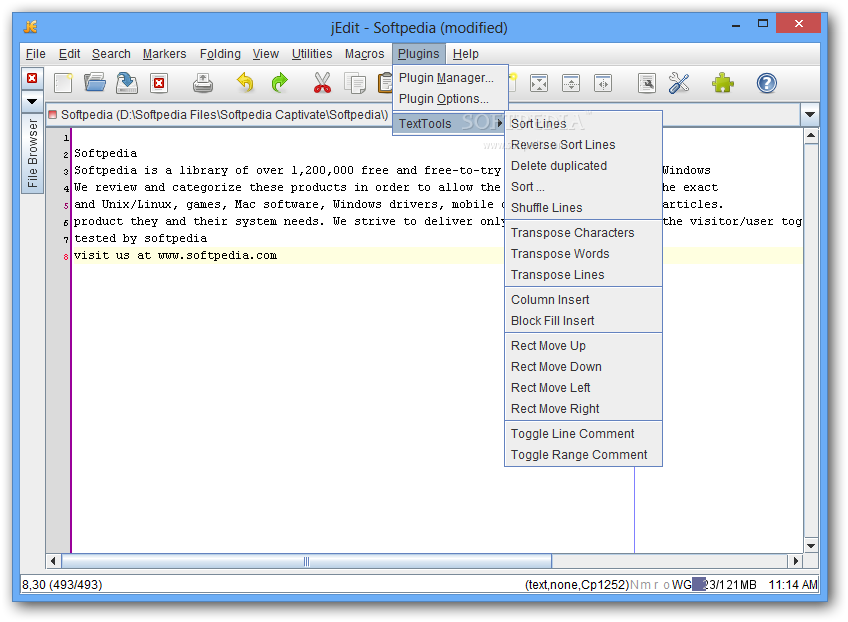Click horizontal scrollbar left arrow
The width and height of the screenshot is (848, 622).
tap(53, 561)
